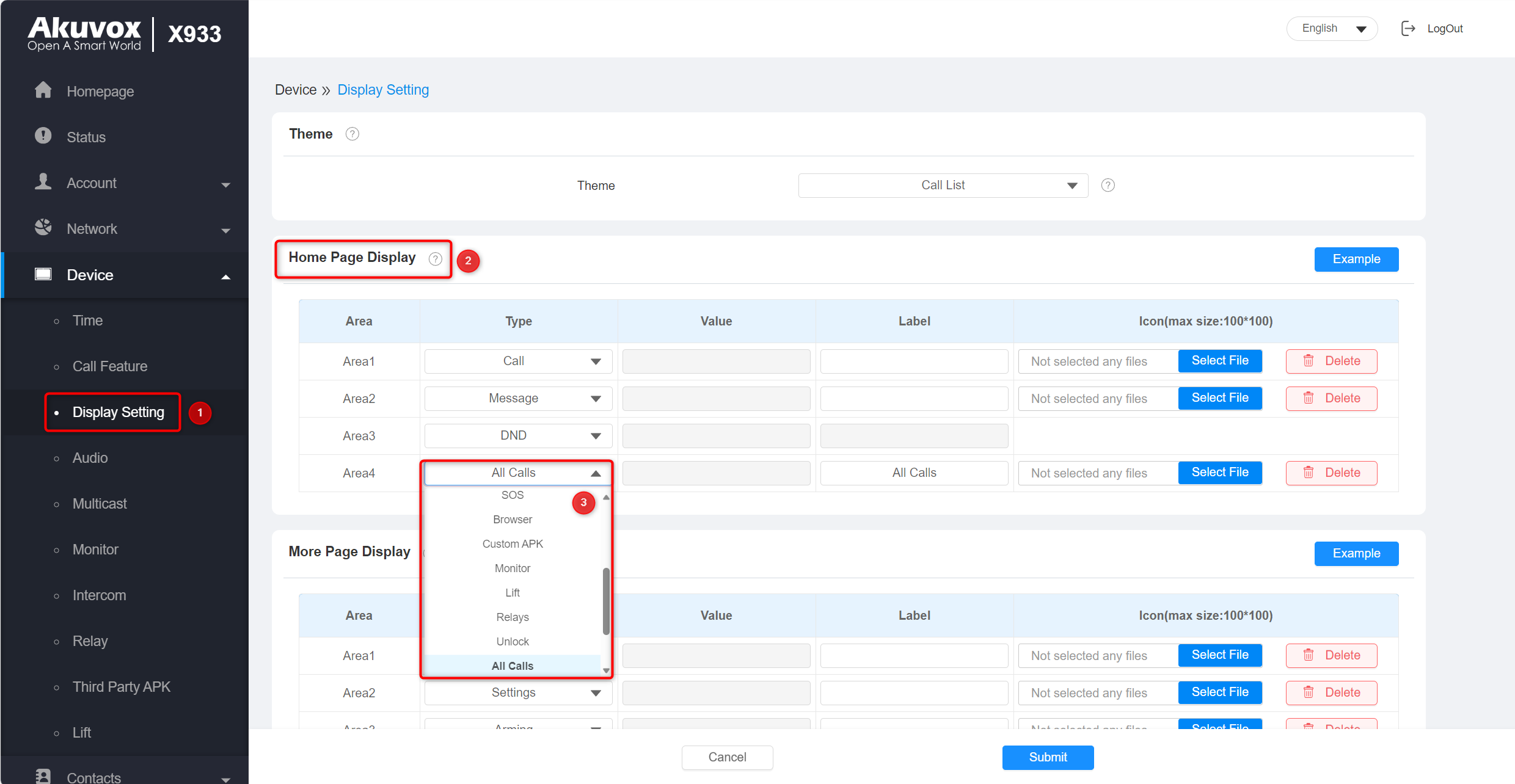The image size is (1515, 784).
Task: Open Monitor in sidebar
Action: coord(95,550)
